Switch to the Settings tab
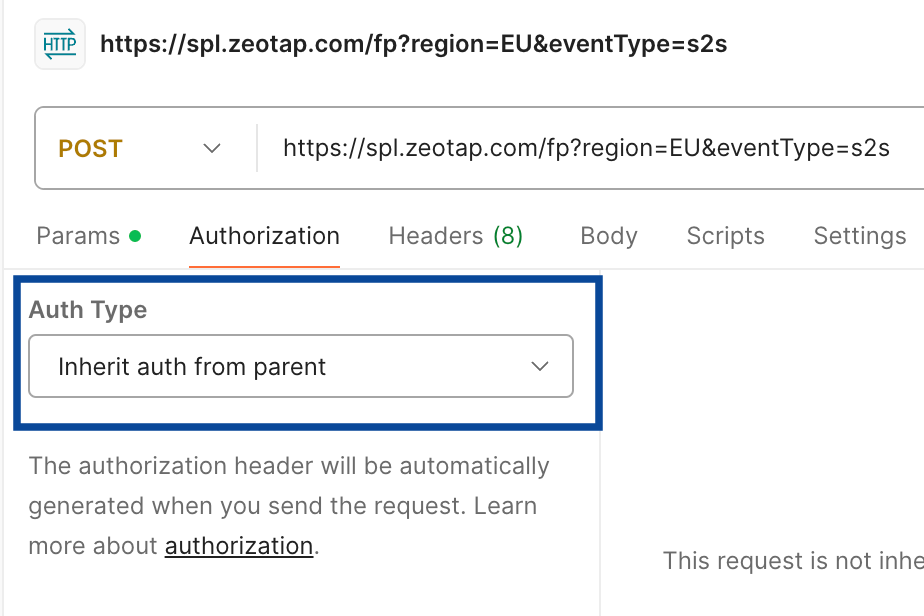Screen dimensions: 924x616 click(859, 236)
